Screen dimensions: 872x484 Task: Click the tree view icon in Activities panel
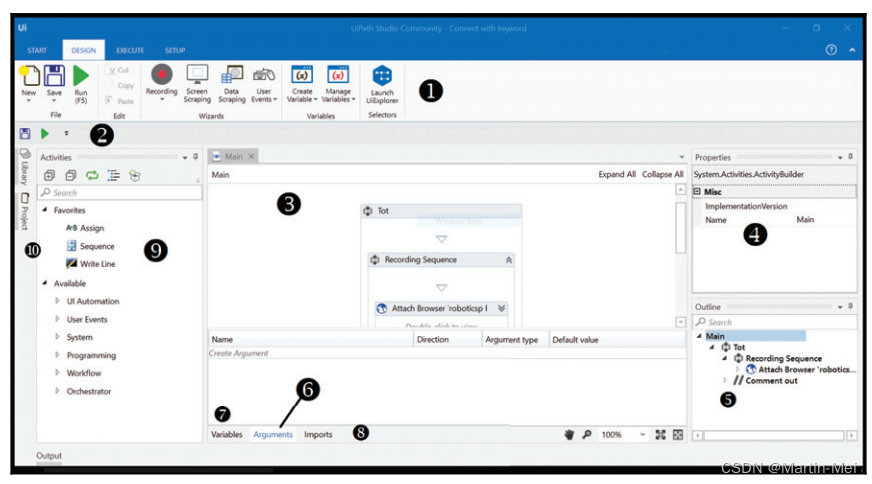[113, 176]
